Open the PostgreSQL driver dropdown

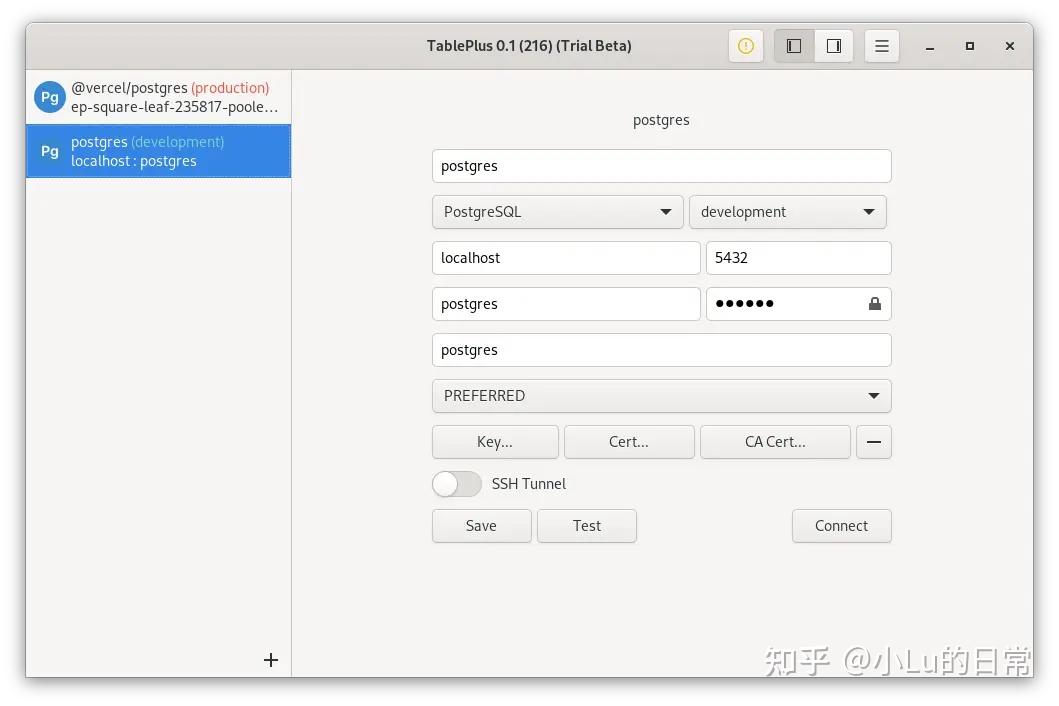(x=557, y=211)
